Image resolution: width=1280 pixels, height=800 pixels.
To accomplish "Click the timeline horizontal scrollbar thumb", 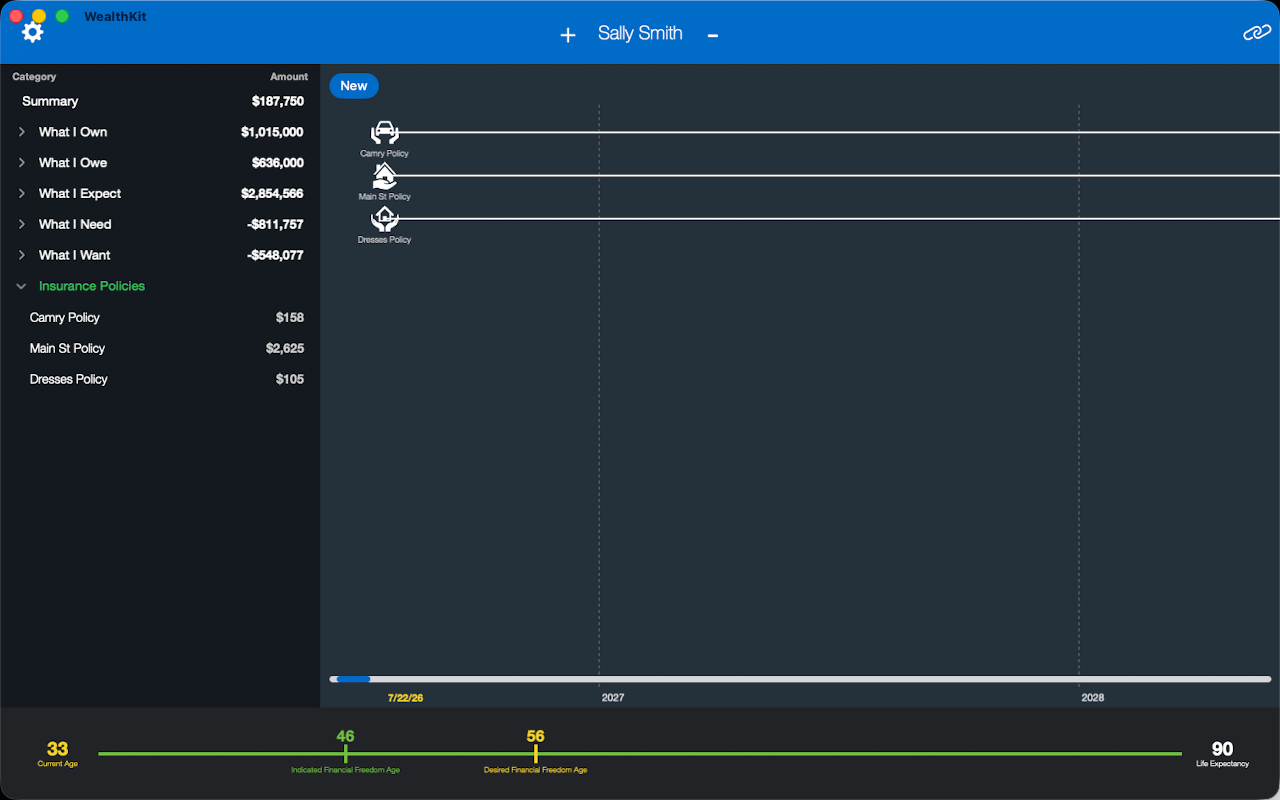I will coord(353,679).
